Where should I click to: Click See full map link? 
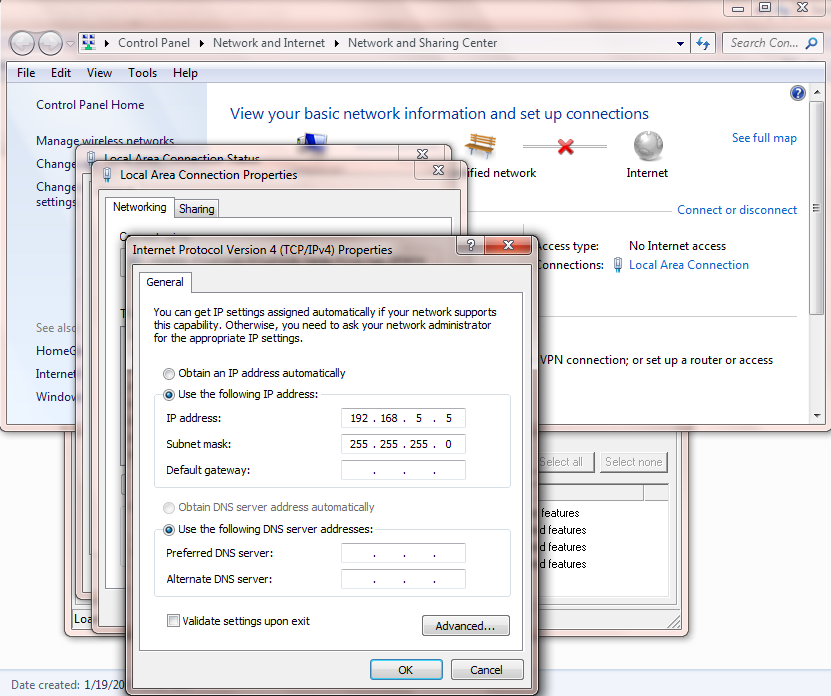click(764, 138)
